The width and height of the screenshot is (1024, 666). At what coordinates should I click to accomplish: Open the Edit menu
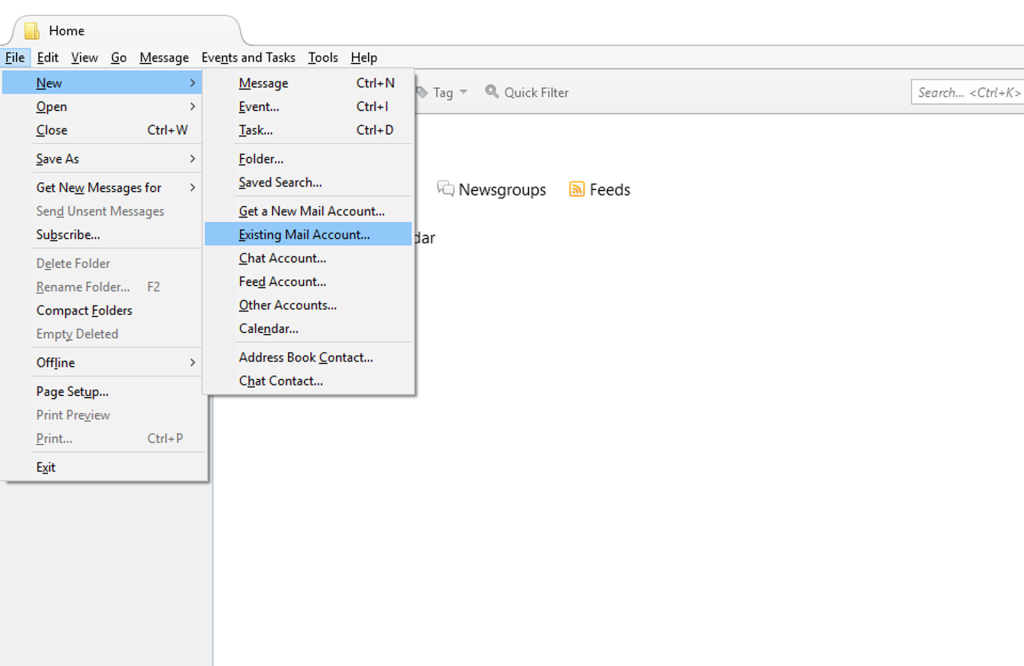[x=48, y=57]
